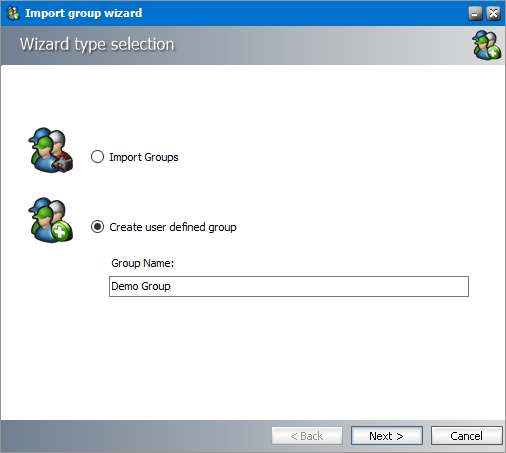This screenshot has height=453, width=506.
Task: Minimize the Import group wizard window
Action: [475, 14]
